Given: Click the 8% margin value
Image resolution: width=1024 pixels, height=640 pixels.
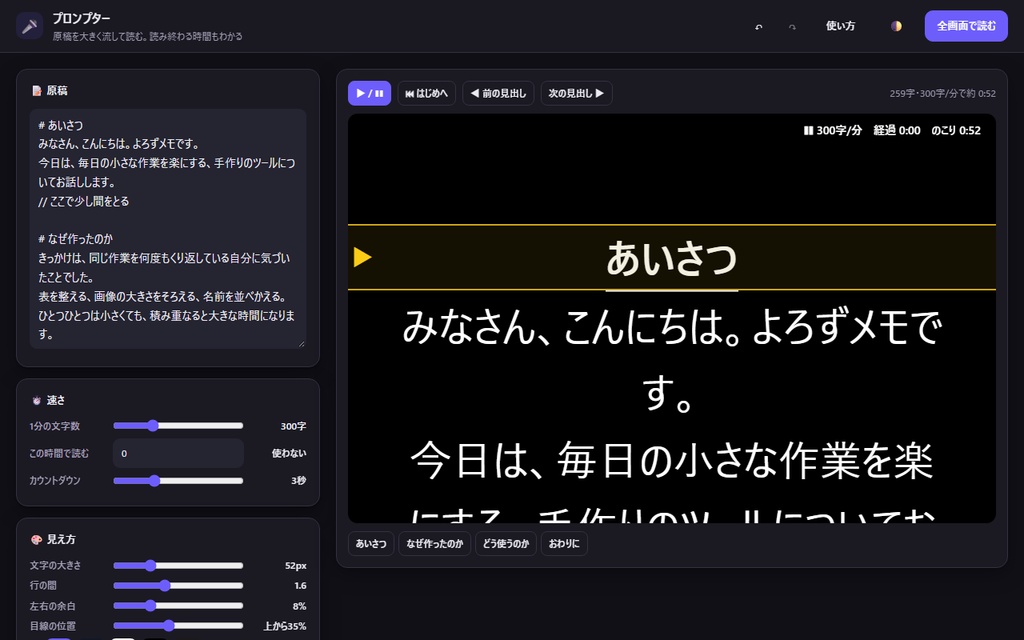Looking at the screenshot, I should [299, 606].
